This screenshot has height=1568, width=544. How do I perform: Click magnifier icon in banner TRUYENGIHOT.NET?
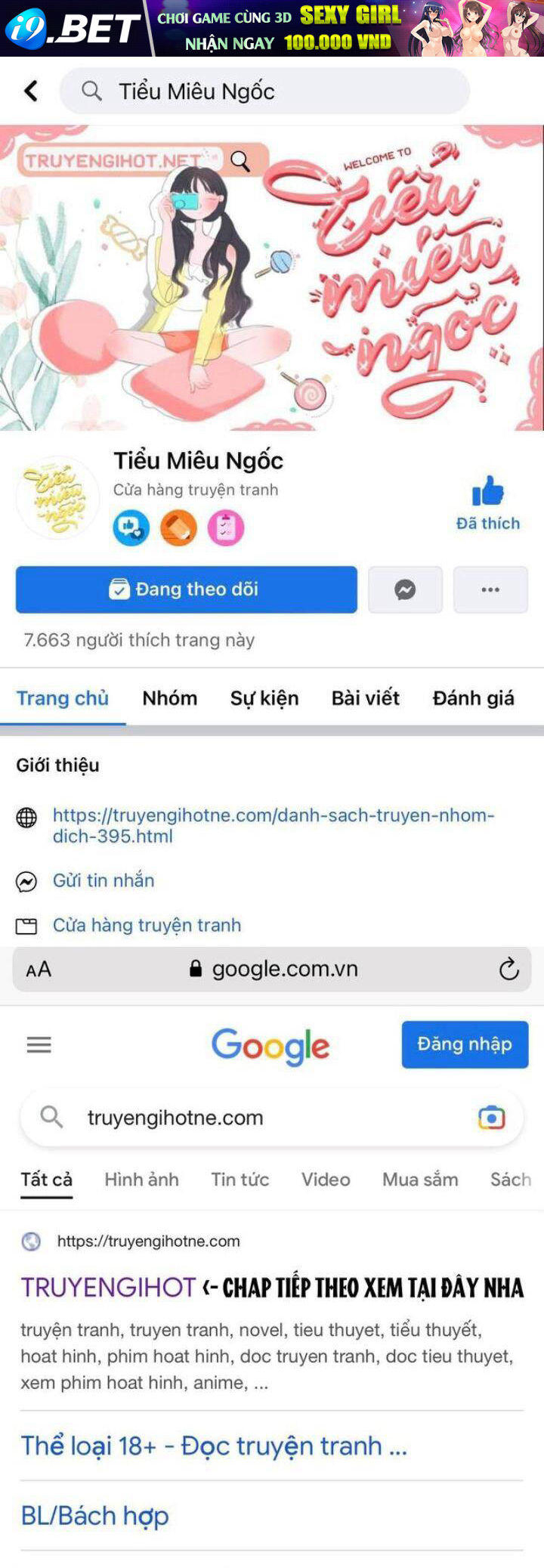coord(240,161)
